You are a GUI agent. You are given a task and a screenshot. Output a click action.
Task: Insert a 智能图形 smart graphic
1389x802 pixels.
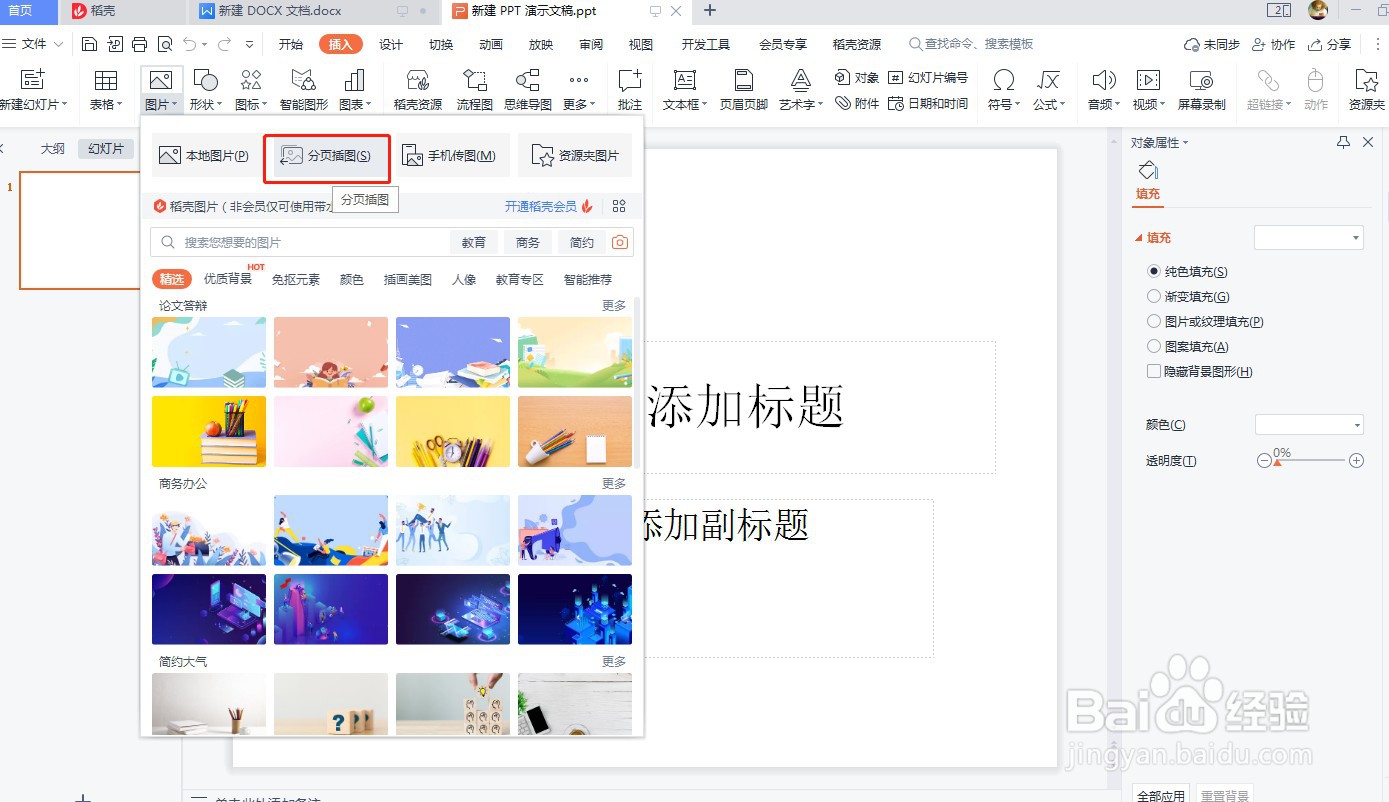point(302,88)
